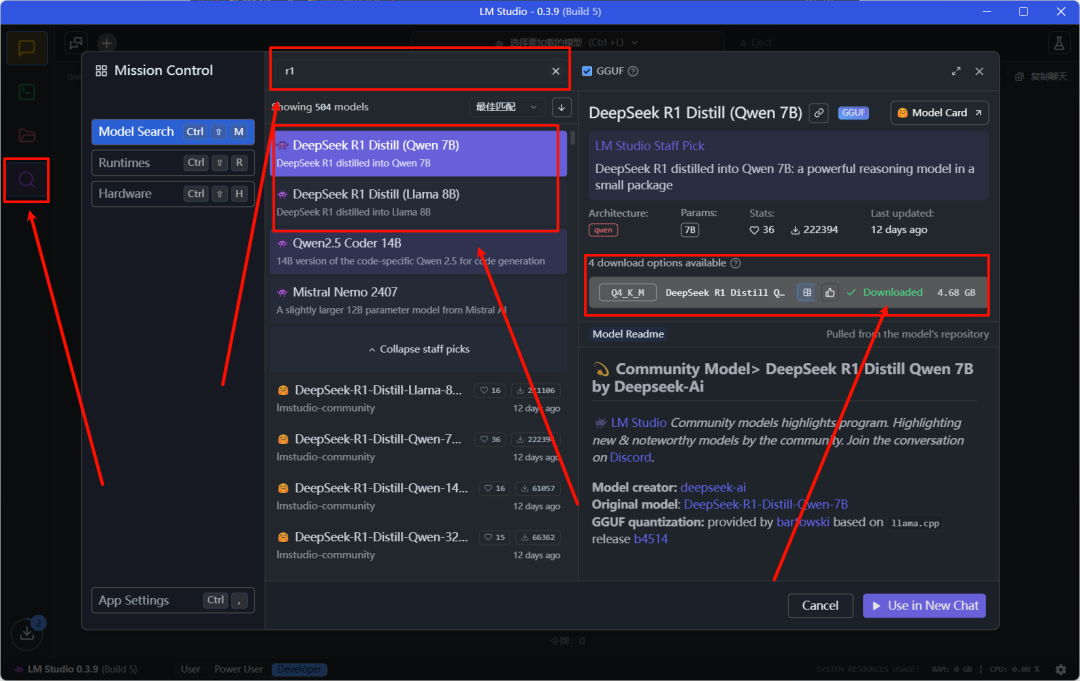
Task: Copy the model link via the chain icon
Action: tap(818, 113)
